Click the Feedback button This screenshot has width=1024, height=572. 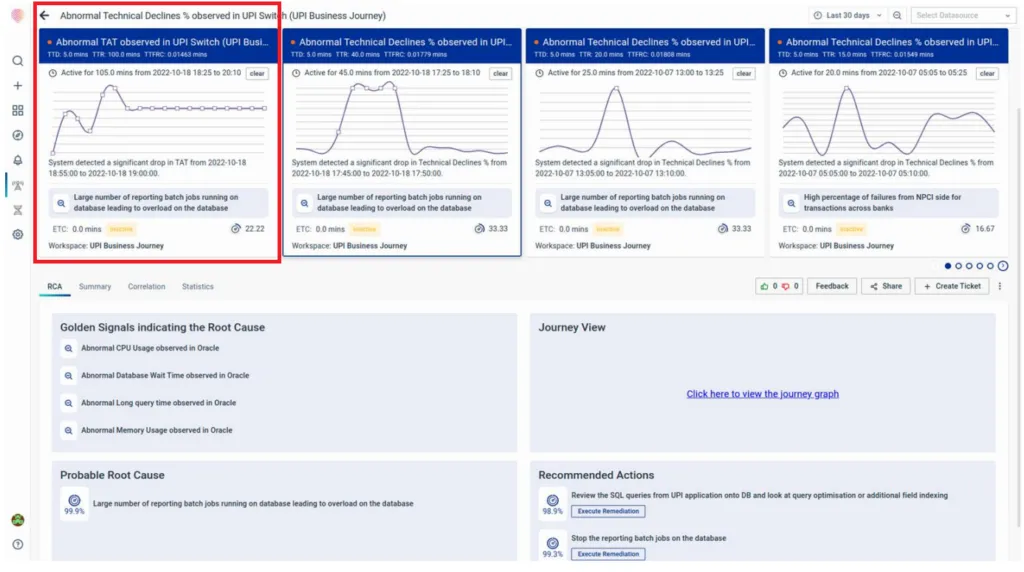coord(832,286)
